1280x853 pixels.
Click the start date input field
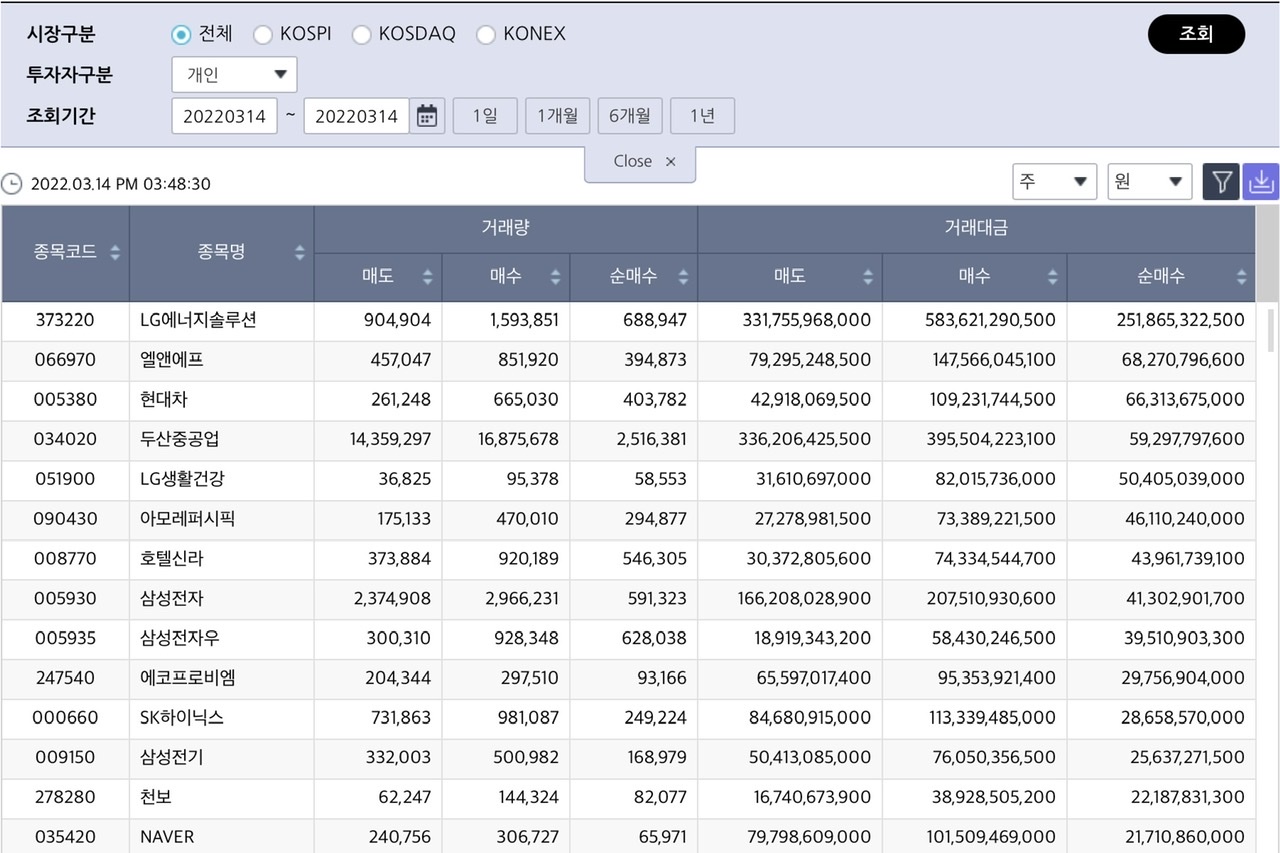point(225,116)
